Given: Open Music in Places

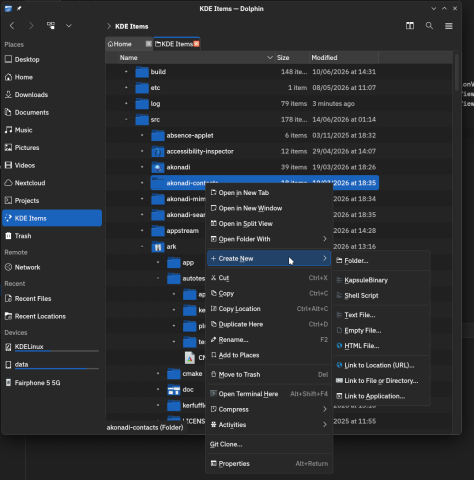Looking at the screenshot, I should pos(52,130).
